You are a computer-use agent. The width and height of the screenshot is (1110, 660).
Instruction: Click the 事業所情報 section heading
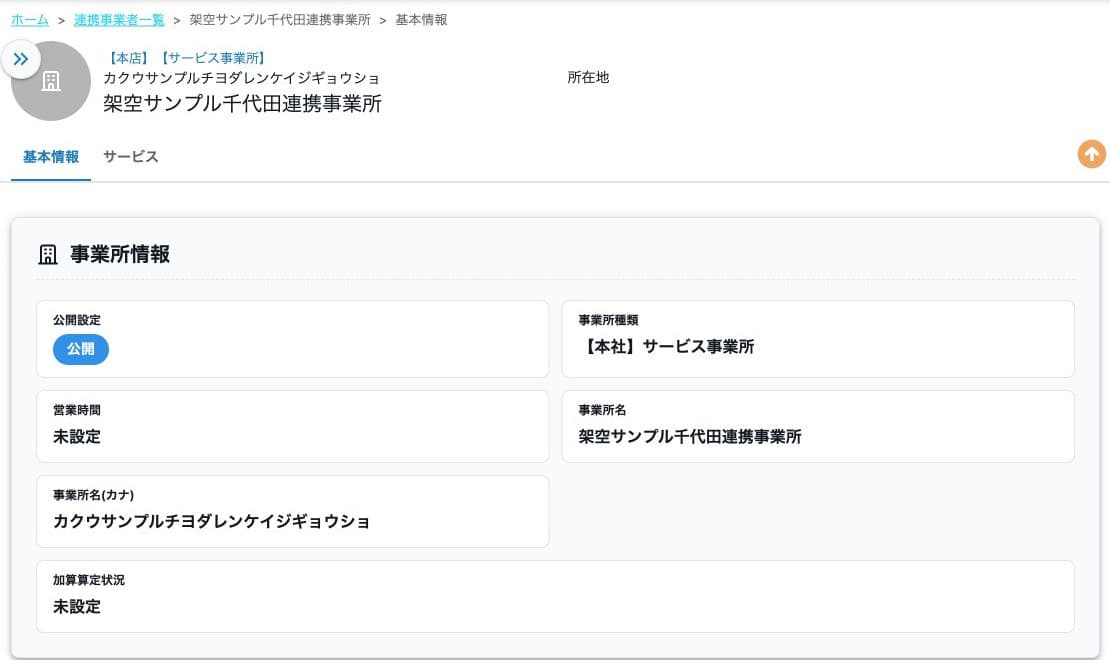(120, 254)
